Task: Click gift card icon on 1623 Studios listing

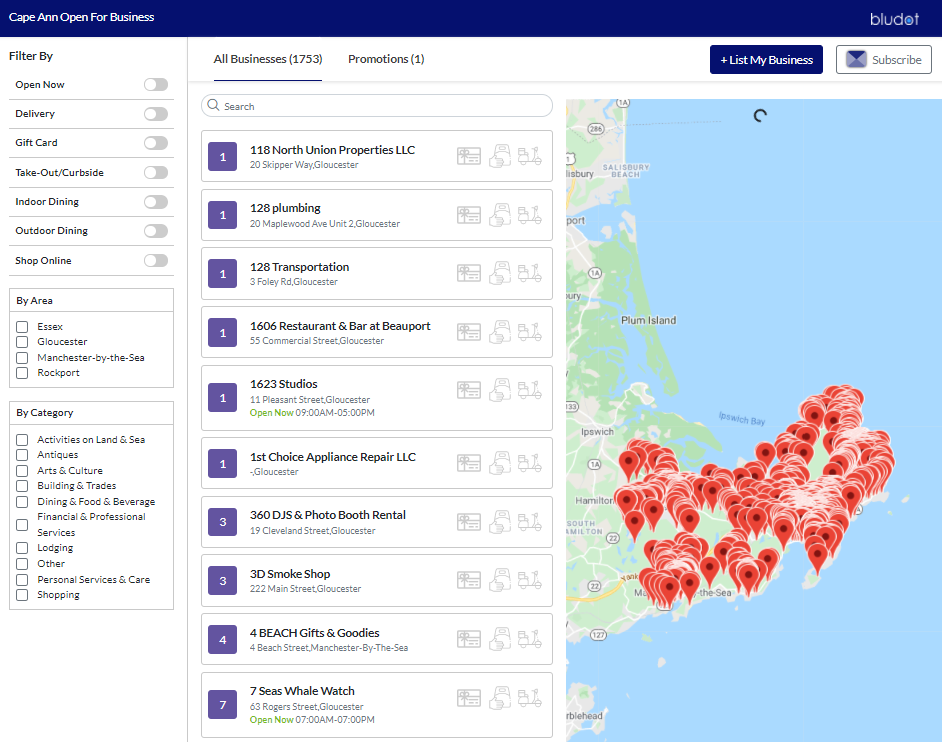Action: [x=469, y=390]
